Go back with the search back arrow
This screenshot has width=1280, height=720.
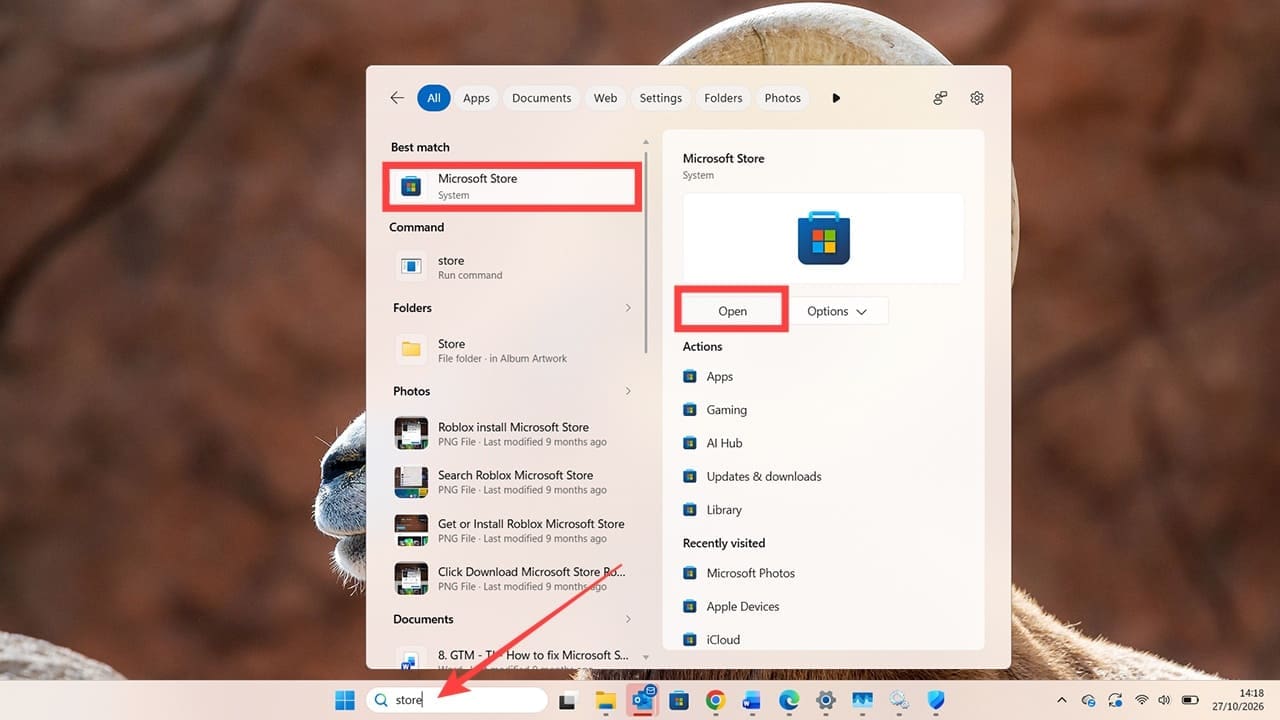point(397,98)
